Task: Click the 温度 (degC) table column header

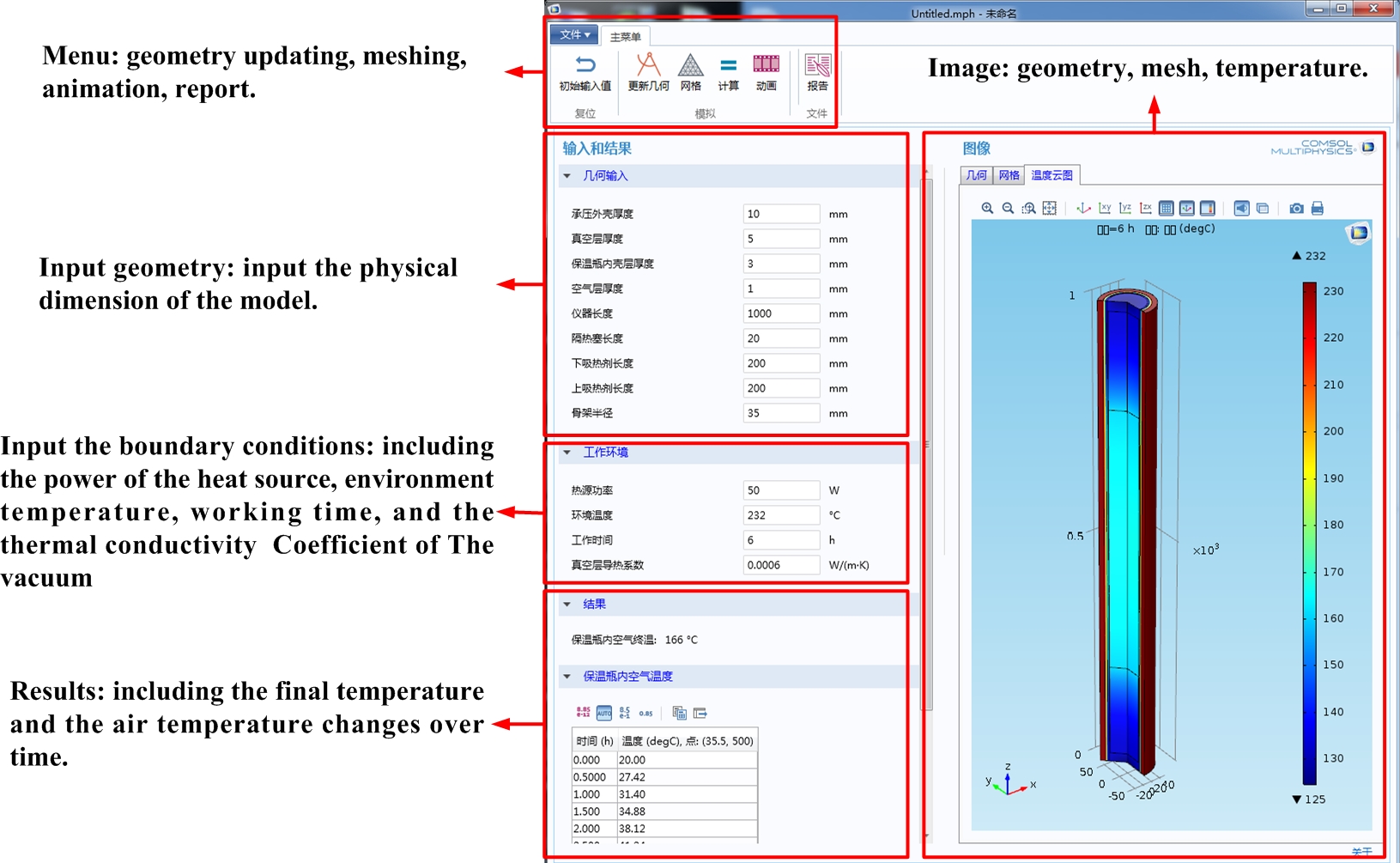Action: click(x=687, y=740)
